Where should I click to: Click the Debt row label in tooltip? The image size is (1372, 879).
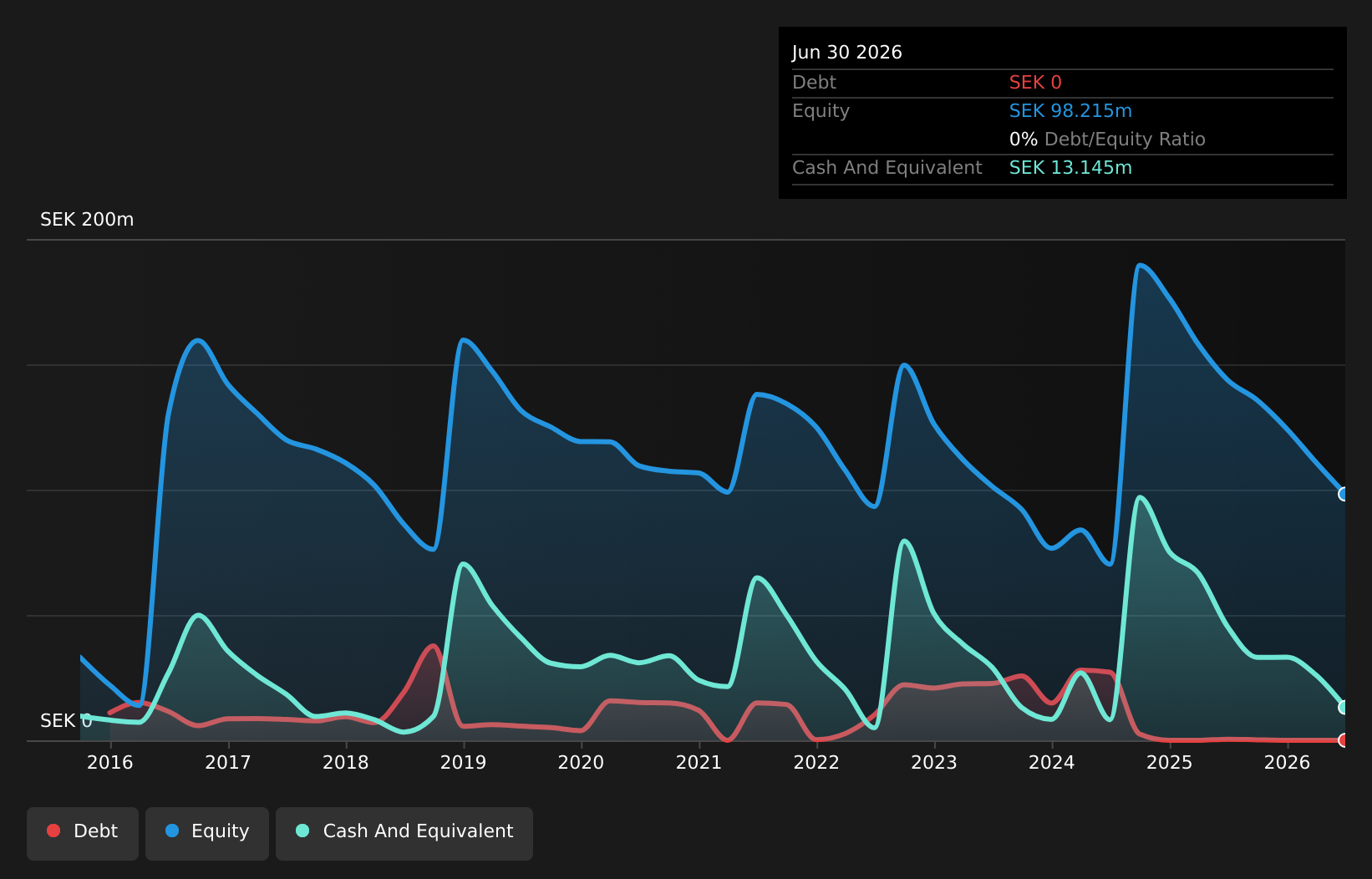point(814,83)
